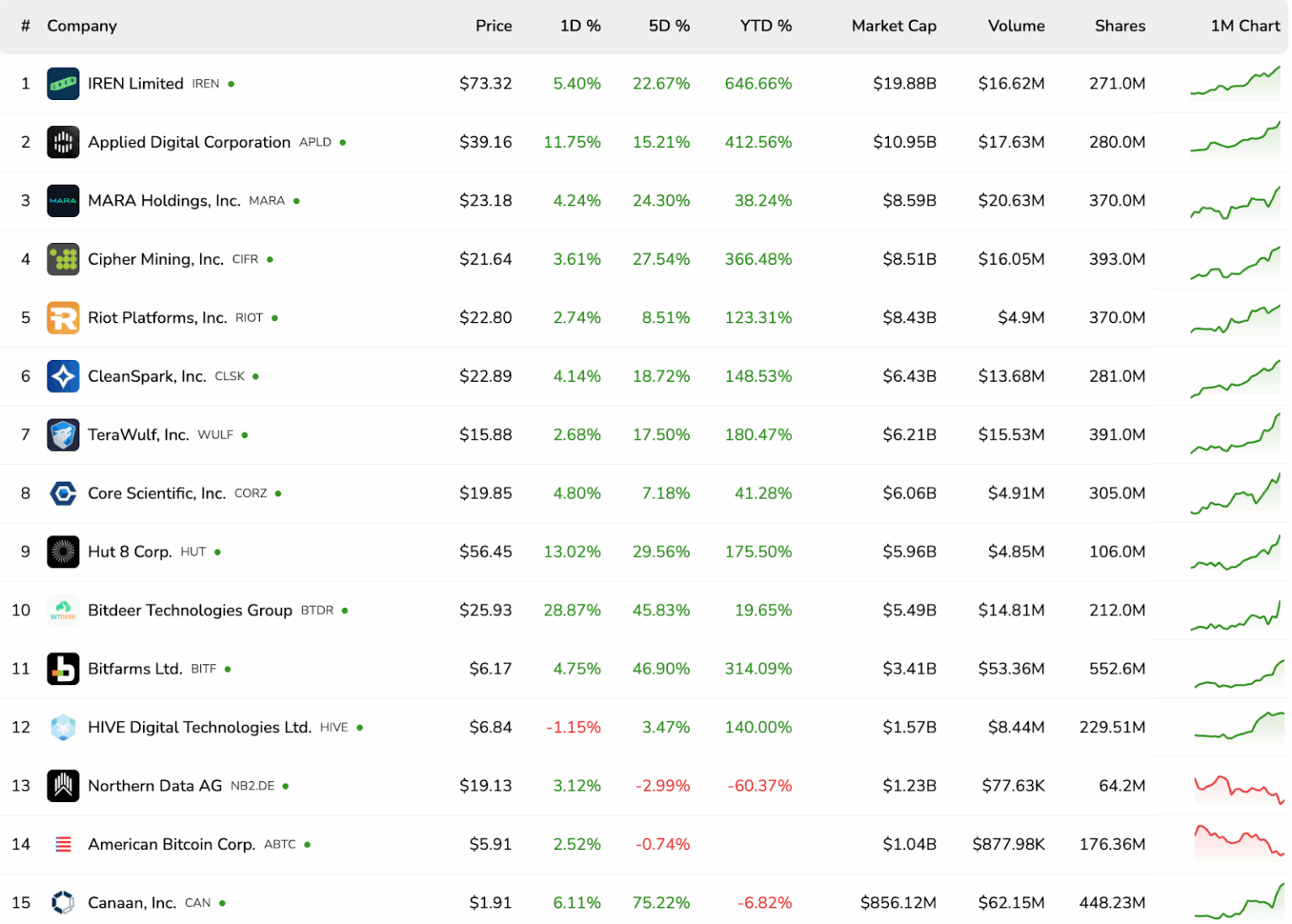The height and width of the screenshot is (924, 1292).
Task: Open the Cipher Mining logo
Action: (x=63, y=259)
